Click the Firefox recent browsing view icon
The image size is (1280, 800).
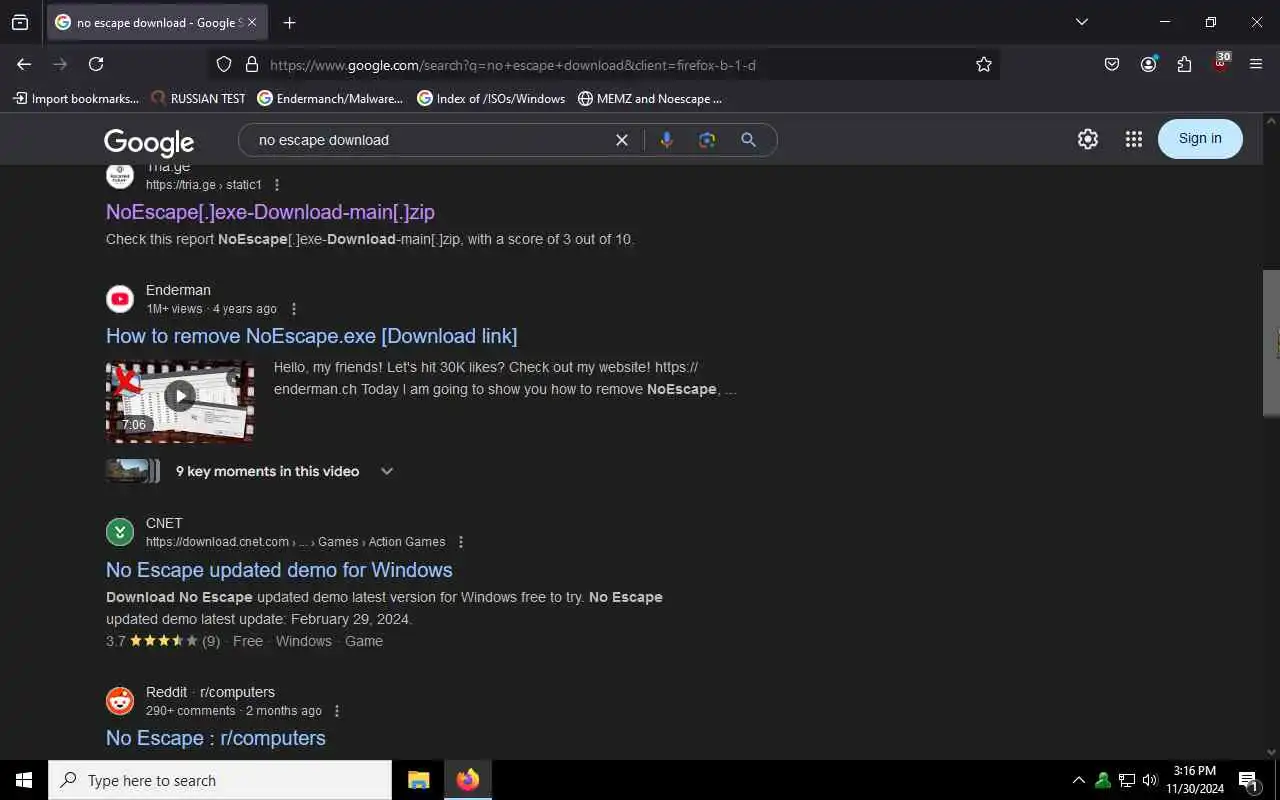20,22
